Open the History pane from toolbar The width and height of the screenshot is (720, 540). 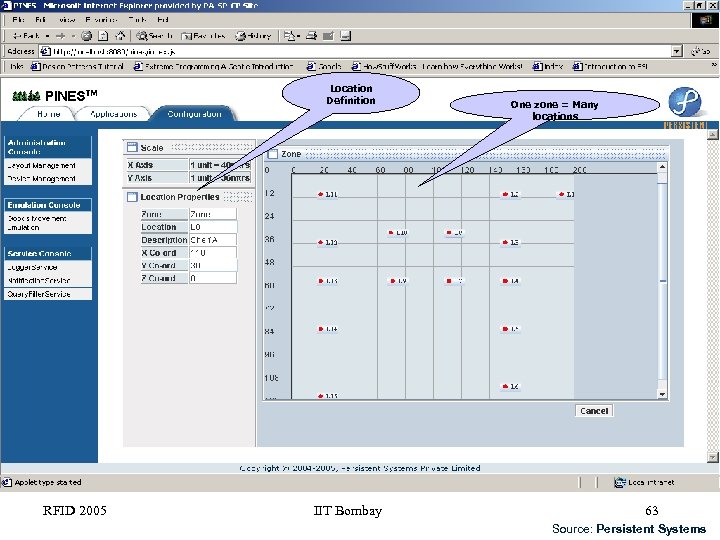click(x=253, y=36)
